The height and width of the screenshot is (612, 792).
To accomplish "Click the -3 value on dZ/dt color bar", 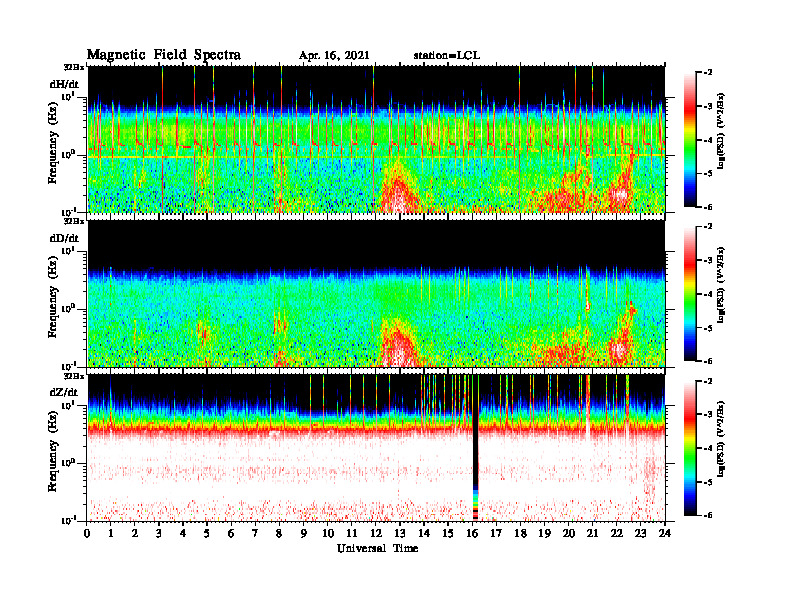I will click(x=708, y=415).
